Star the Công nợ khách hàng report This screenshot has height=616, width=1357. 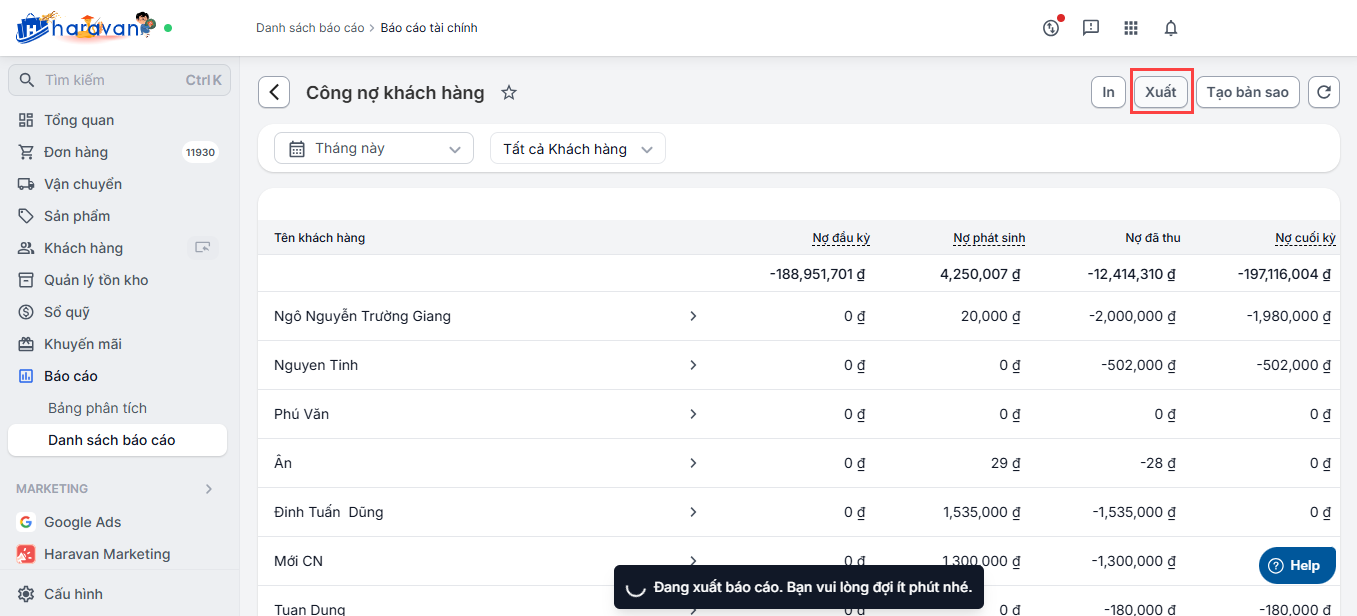[x=509, y=93]
